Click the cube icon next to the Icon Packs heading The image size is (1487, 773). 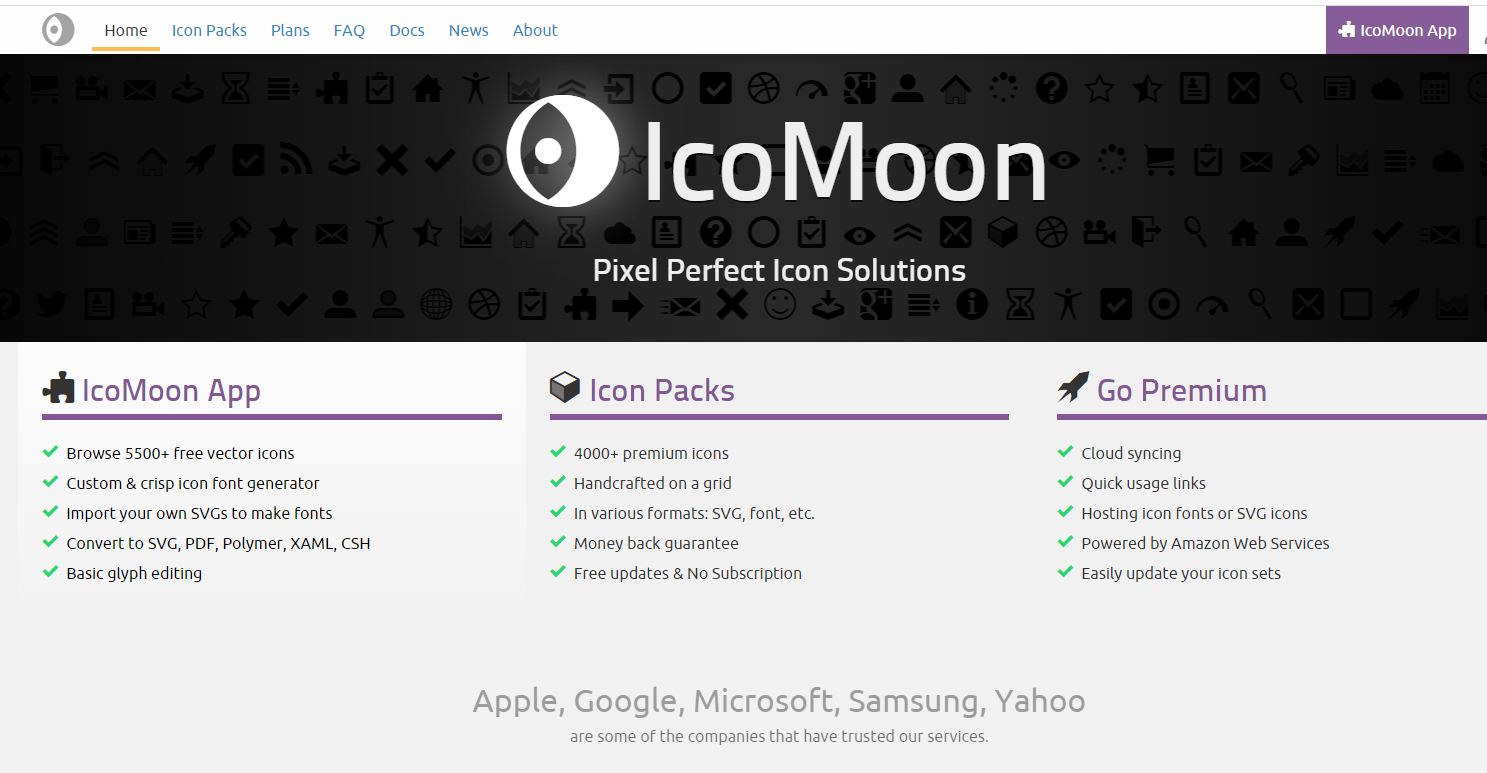point(565,388)
